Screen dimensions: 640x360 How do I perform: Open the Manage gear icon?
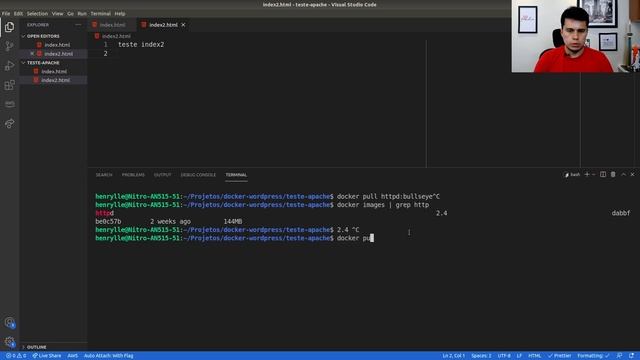(x=9, y=342)
